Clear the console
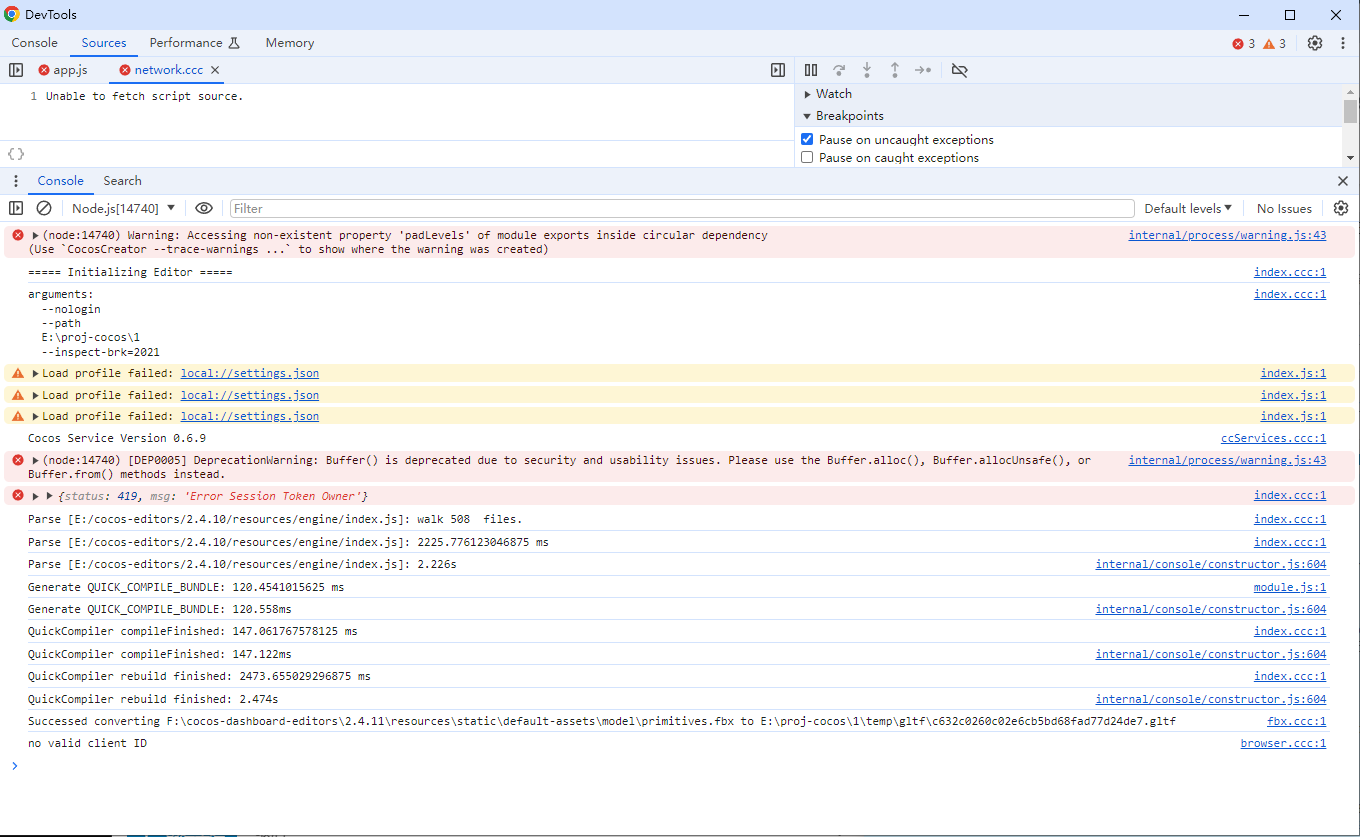Viewport: 1360px width, 837px height. 44,208
